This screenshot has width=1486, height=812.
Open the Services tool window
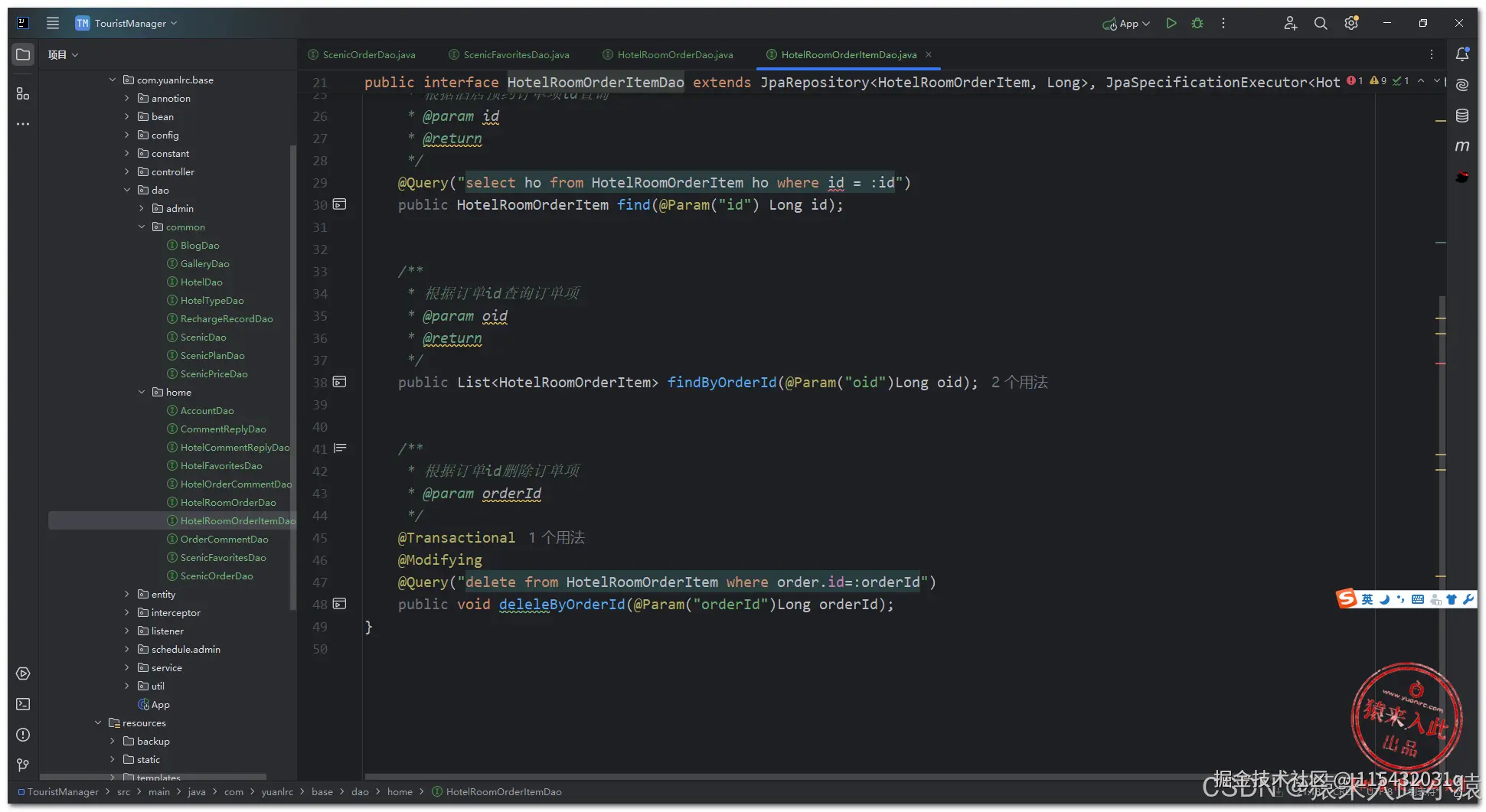click(23, 673)
